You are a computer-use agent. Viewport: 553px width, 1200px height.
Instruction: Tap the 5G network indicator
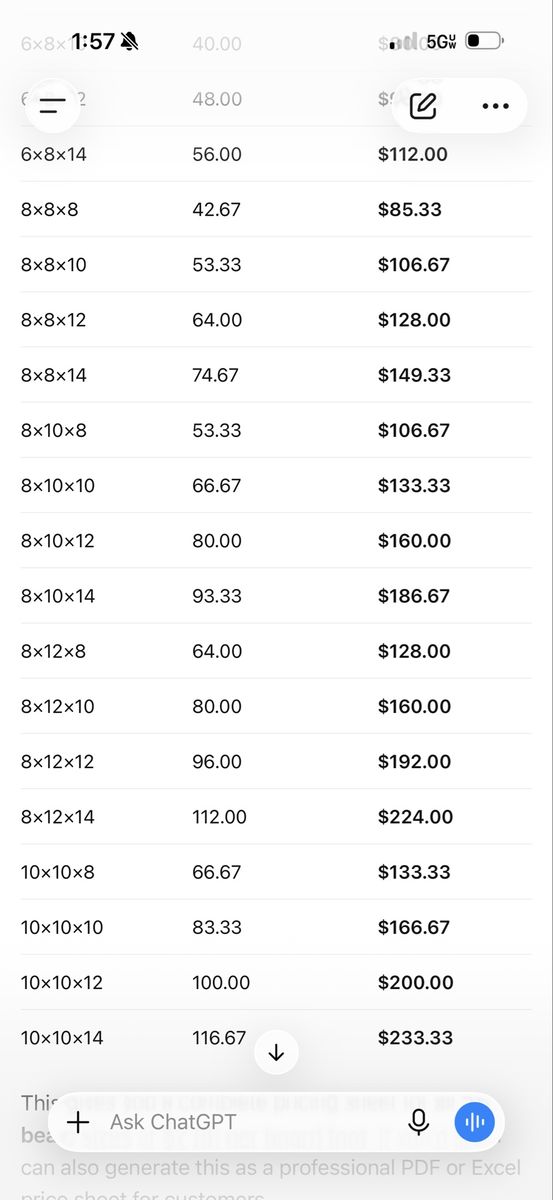442,41
